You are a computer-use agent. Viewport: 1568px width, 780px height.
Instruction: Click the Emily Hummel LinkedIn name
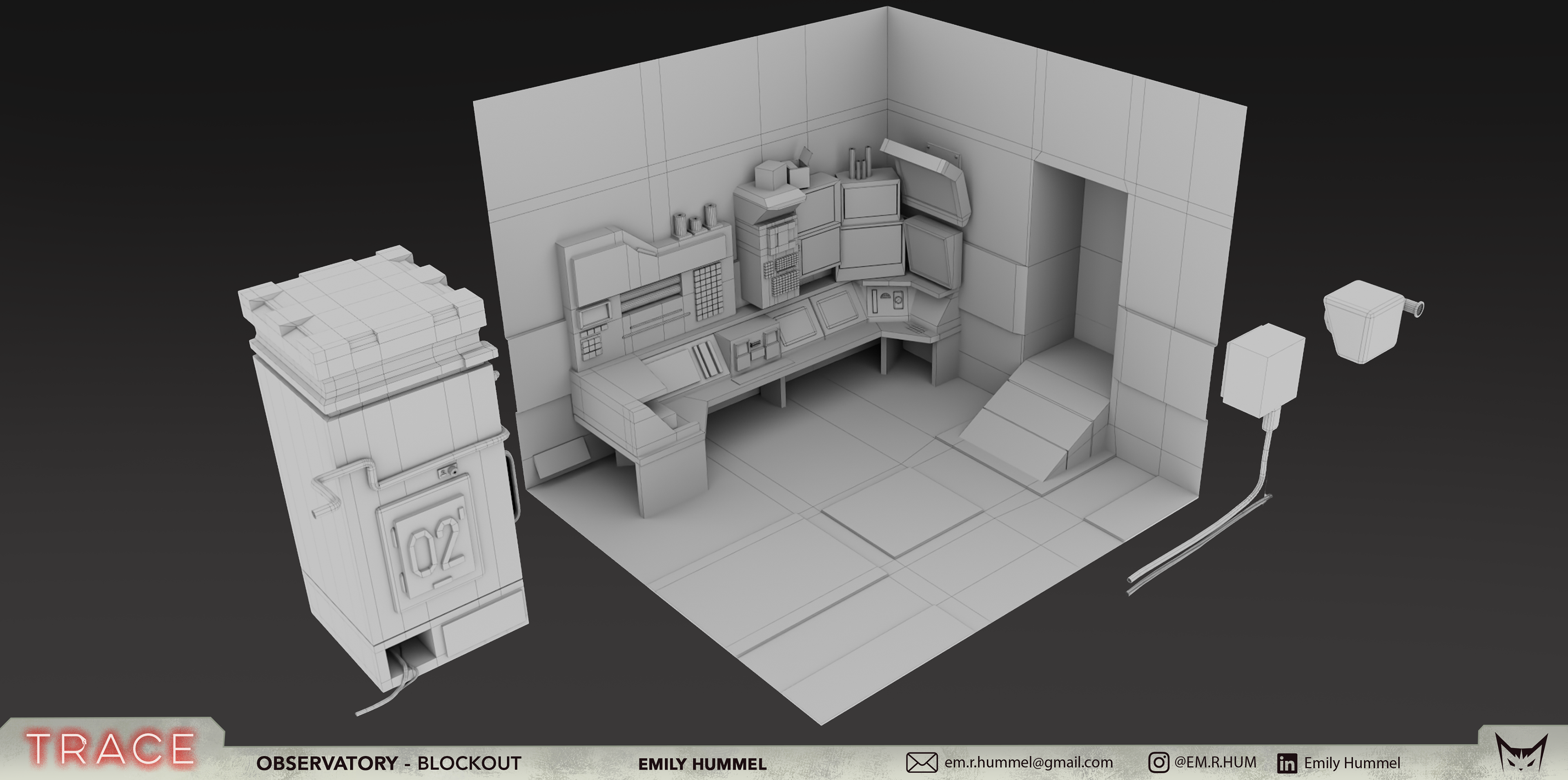pos(1352,763)
